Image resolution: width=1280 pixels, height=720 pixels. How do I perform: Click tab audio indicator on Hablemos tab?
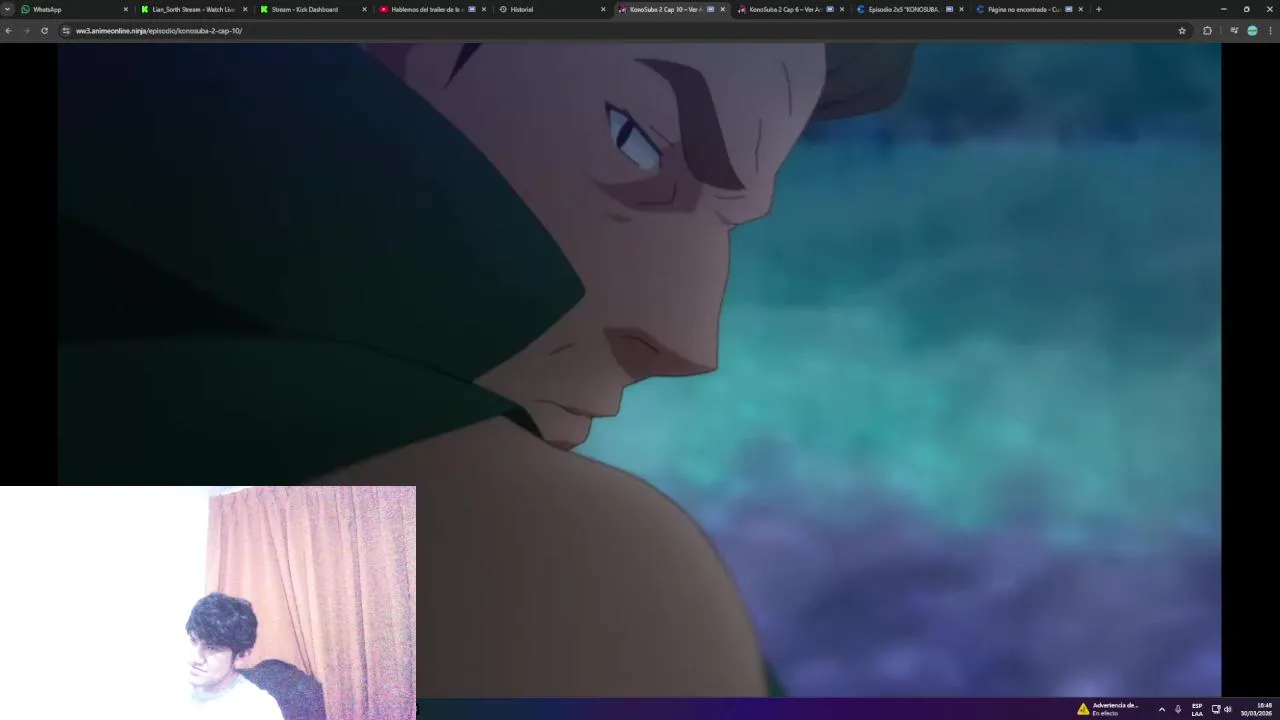472,9
